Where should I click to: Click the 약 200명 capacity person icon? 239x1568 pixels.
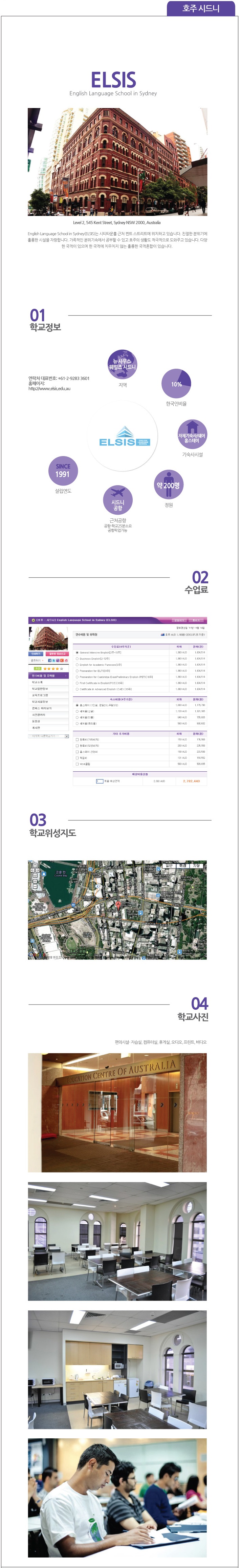169,485
